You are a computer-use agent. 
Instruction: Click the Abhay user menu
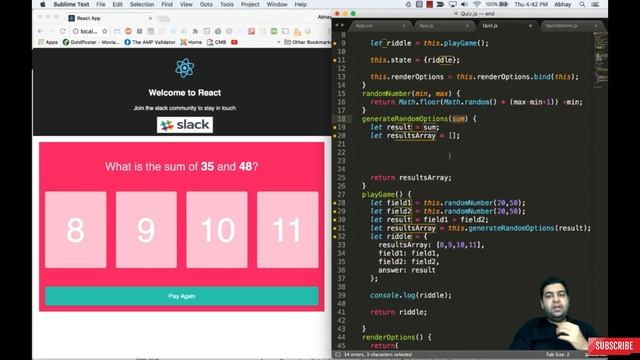[x=562, y=4]
